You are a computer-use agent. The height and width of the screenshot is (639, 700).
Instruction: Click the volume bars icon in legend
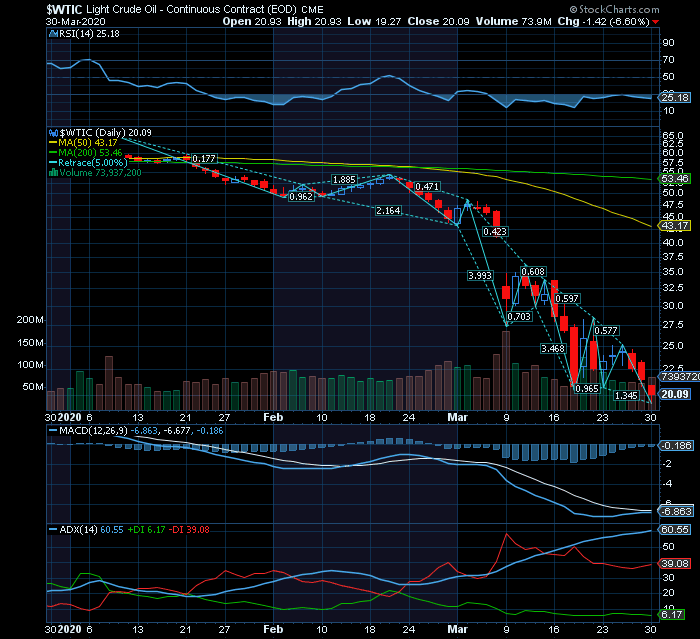click(x=53, y=173)
